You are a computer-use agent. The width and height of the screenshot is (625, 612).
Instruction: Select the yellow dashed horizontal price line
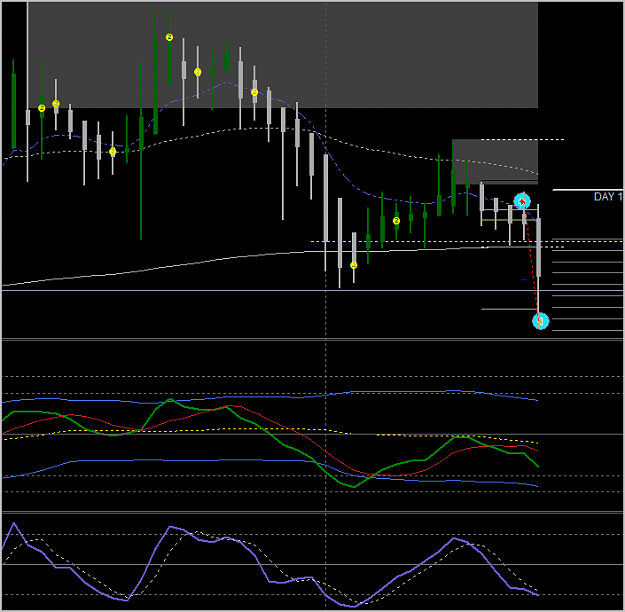coord(467,241)
